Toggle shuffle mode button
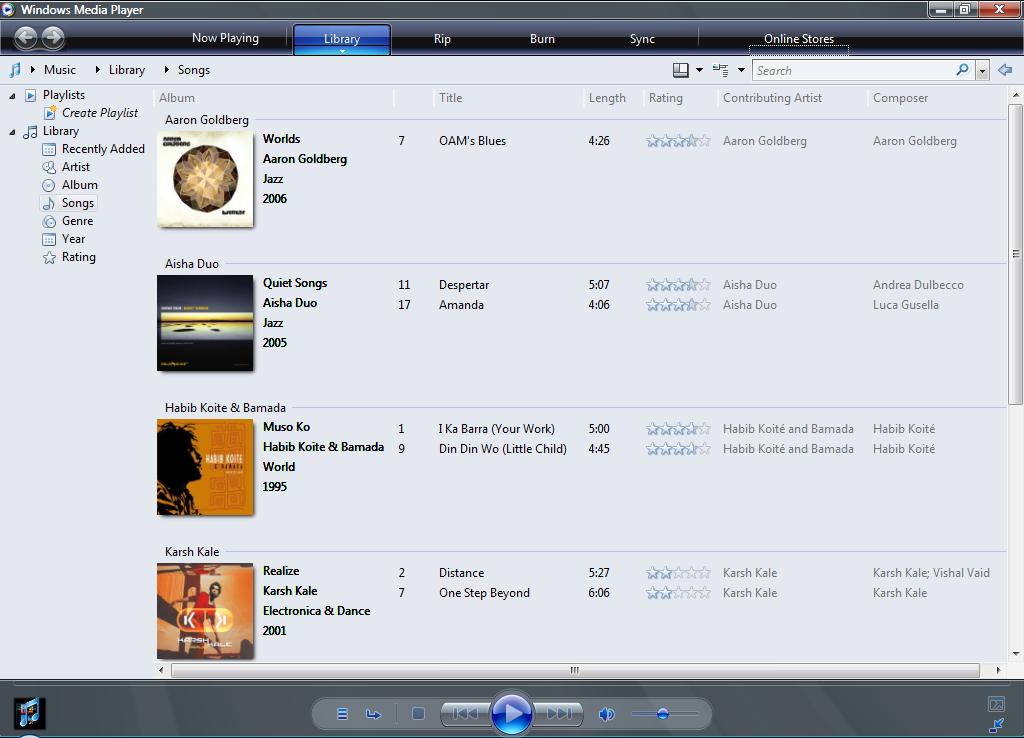Screen dimensions: 1024x738 click(x=342, y=714)
